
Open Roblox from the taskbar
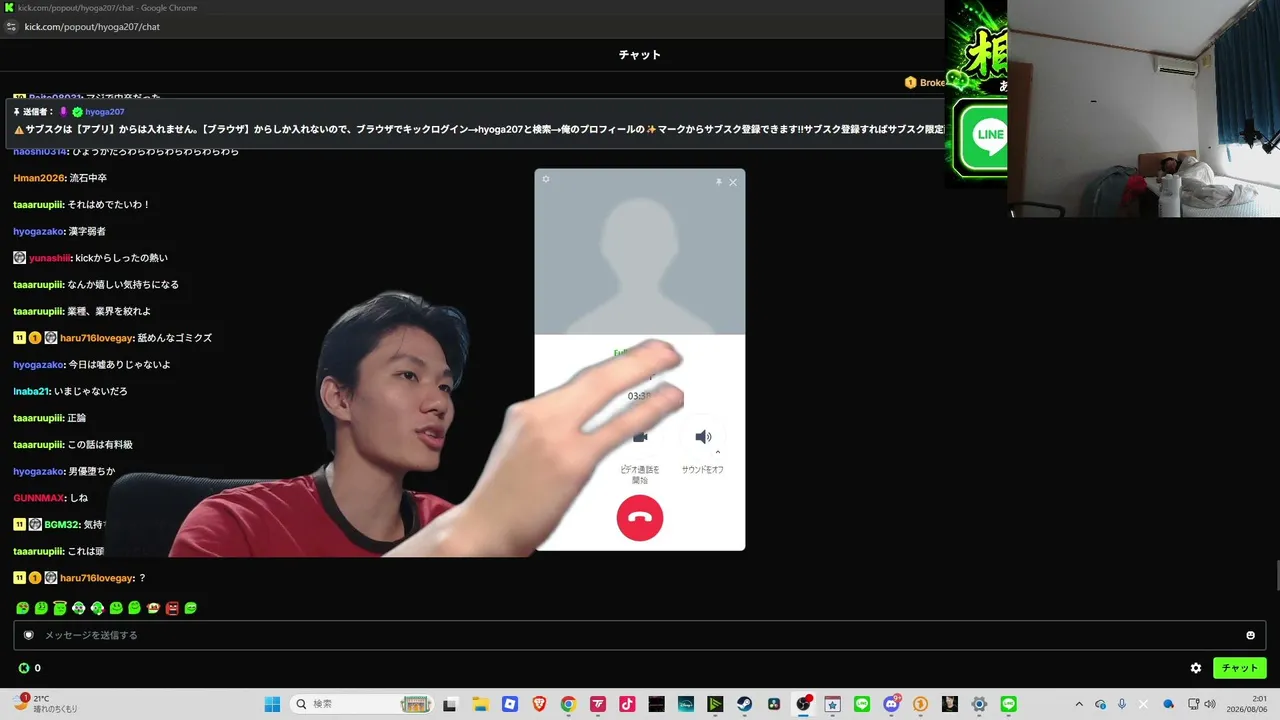tap(510, 704)
